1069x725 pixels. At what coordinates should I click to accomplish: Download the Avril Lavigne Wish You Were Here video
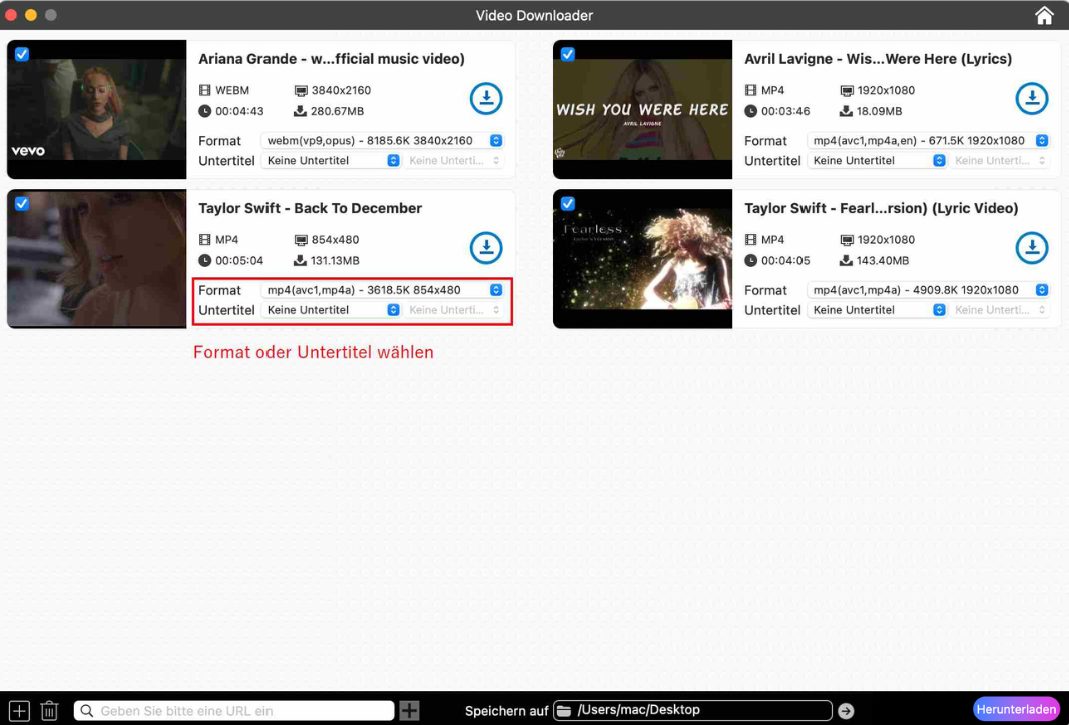[1032, 98]
